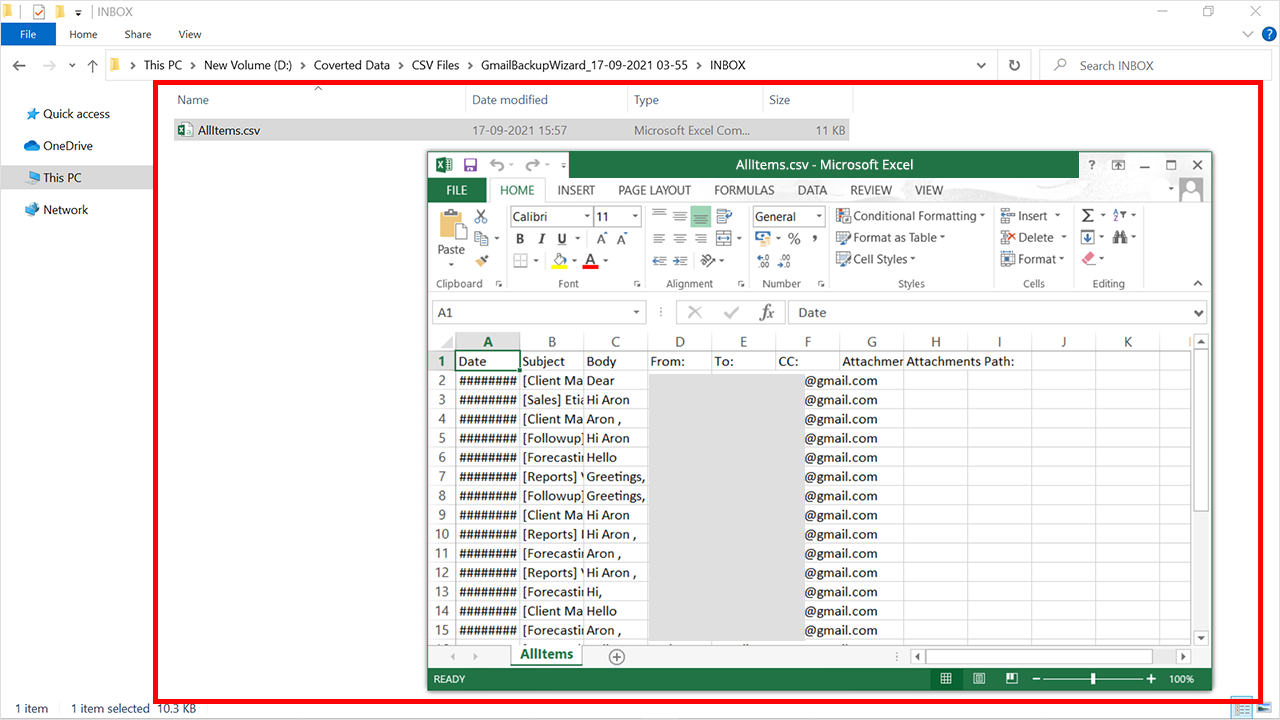Open font size 11 dropdown
The width and height of the screenshot is (1280, 720).
(x=635, y=217)
